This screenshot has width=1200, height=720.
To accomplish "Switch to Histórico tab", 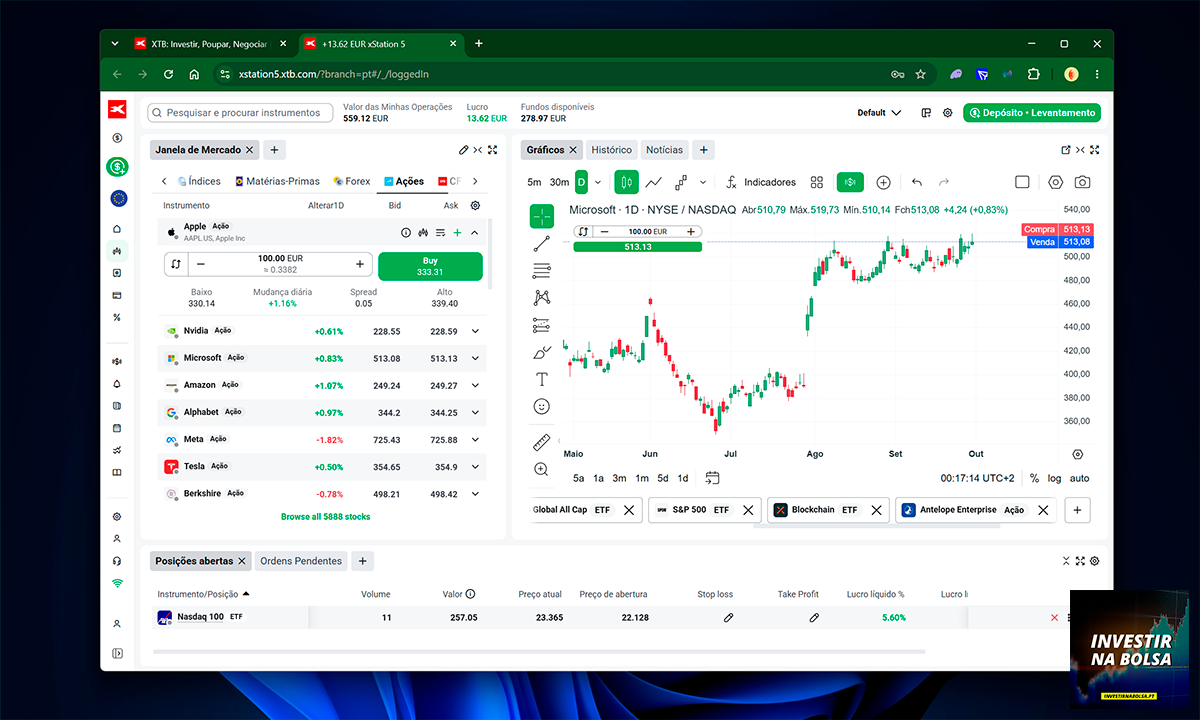I will (611, 150).
